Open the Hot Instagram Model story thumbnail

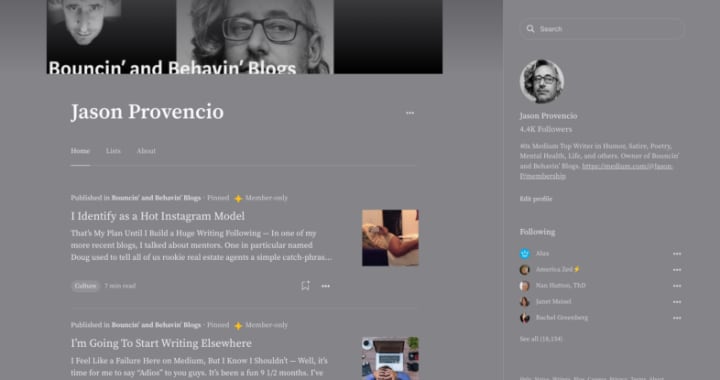click(390, 238)
